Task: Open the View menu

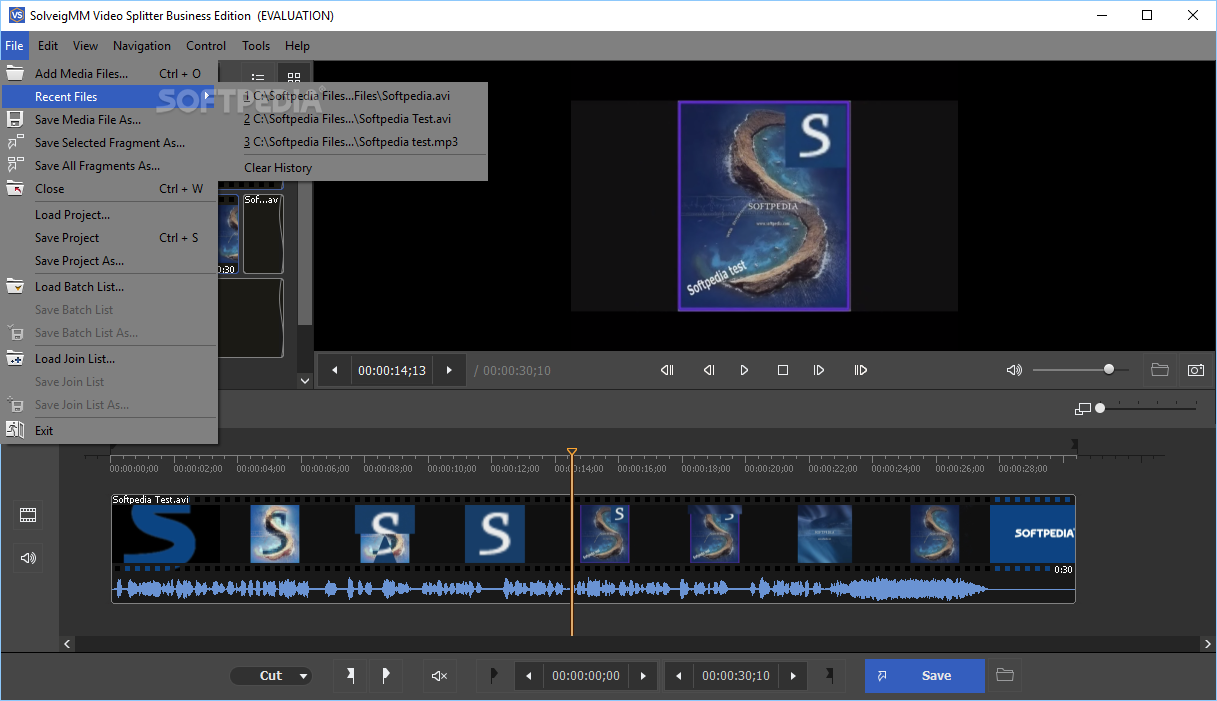Action: [85, 46]
